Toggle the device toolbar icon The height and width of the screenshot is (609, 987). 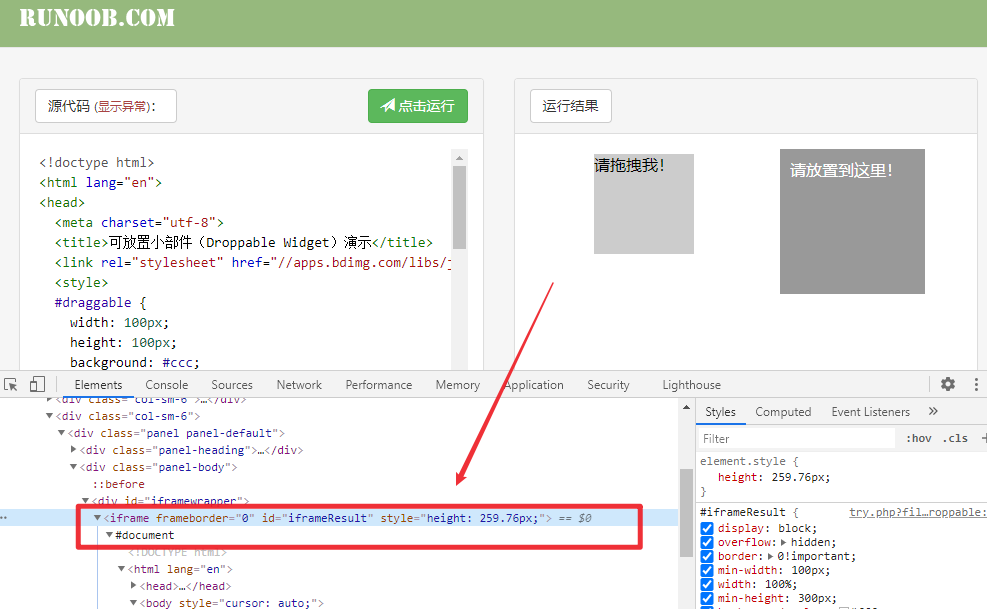click(x=37, y=383)
